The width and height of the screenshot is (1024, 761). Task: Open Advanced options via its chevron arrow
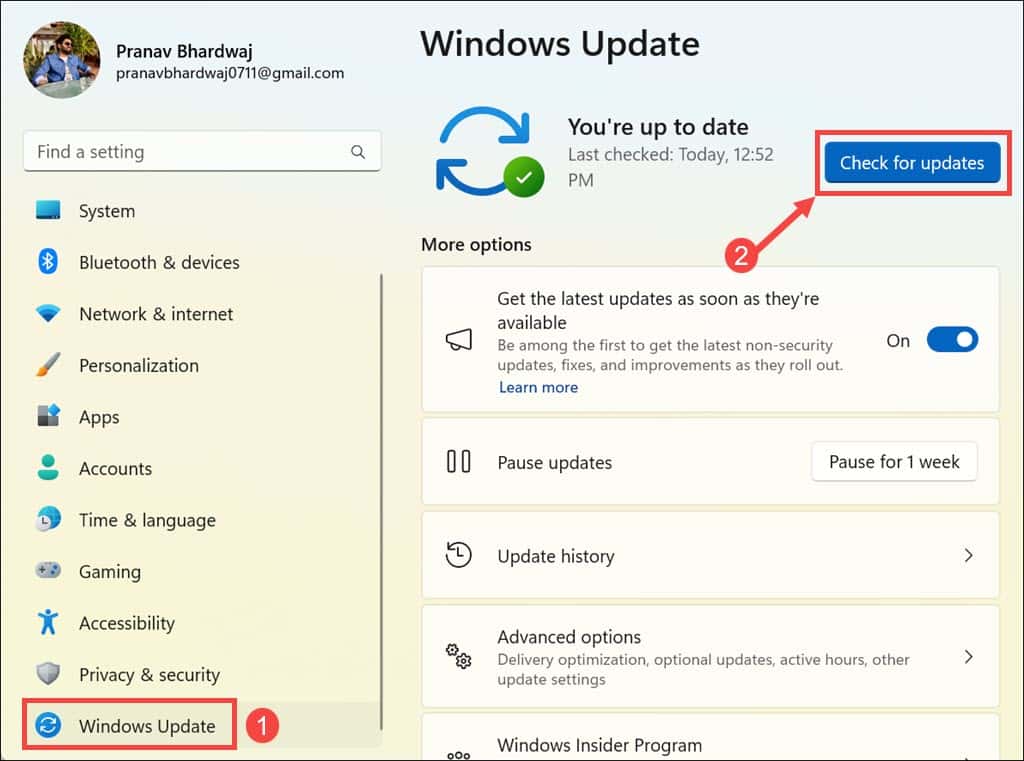pyautogui.click(x=968, y=656)
